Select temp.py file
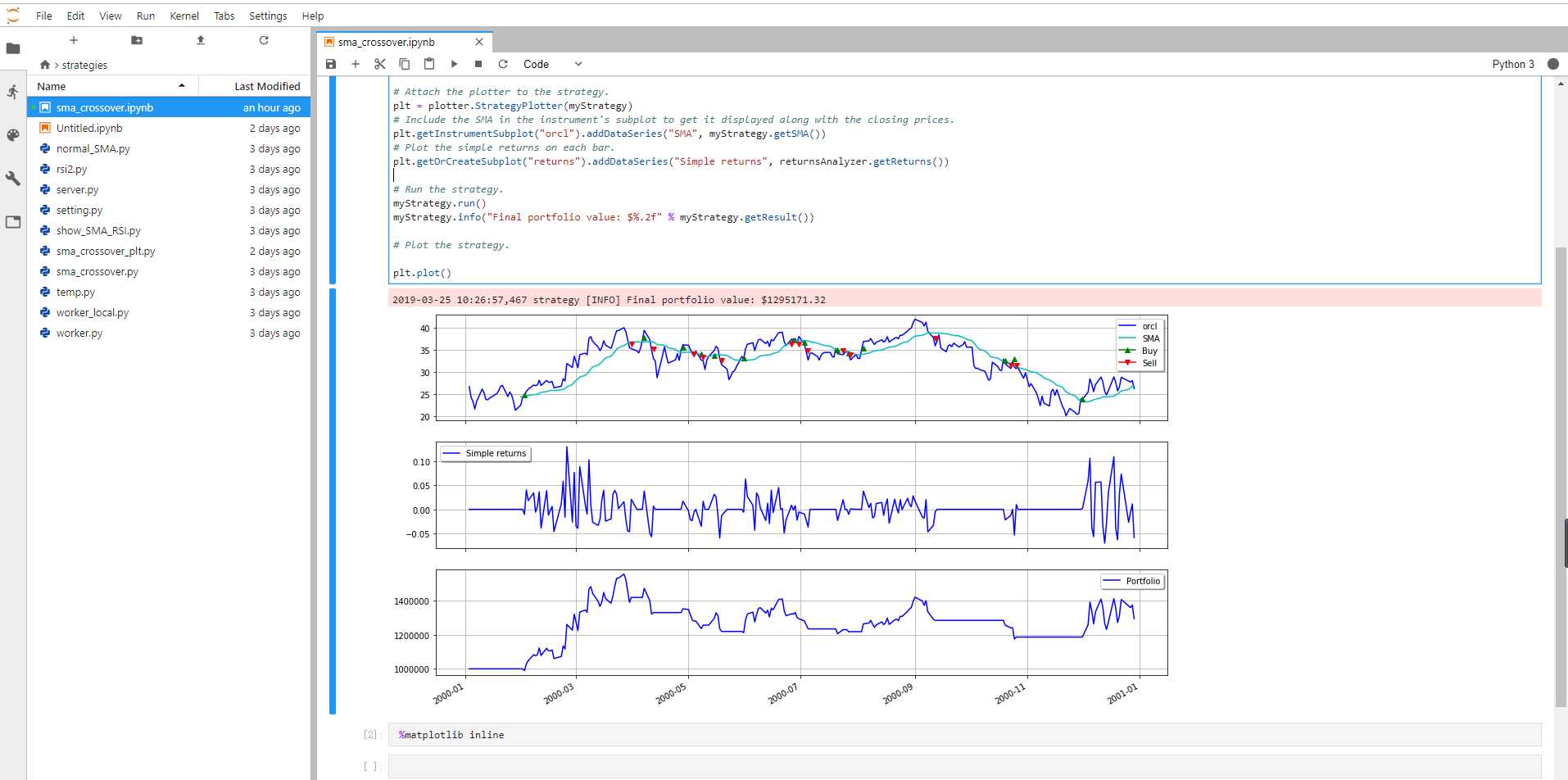The image size is (1568, 780). coord(169,292)
